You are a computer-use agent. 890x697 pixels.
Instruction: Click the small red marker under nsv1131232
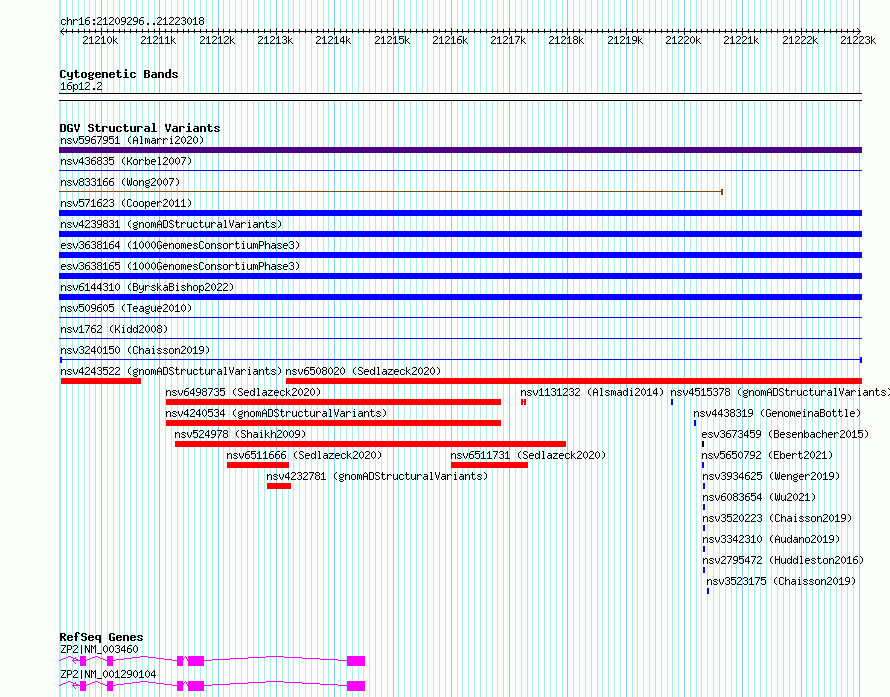(x=523, y=402)
